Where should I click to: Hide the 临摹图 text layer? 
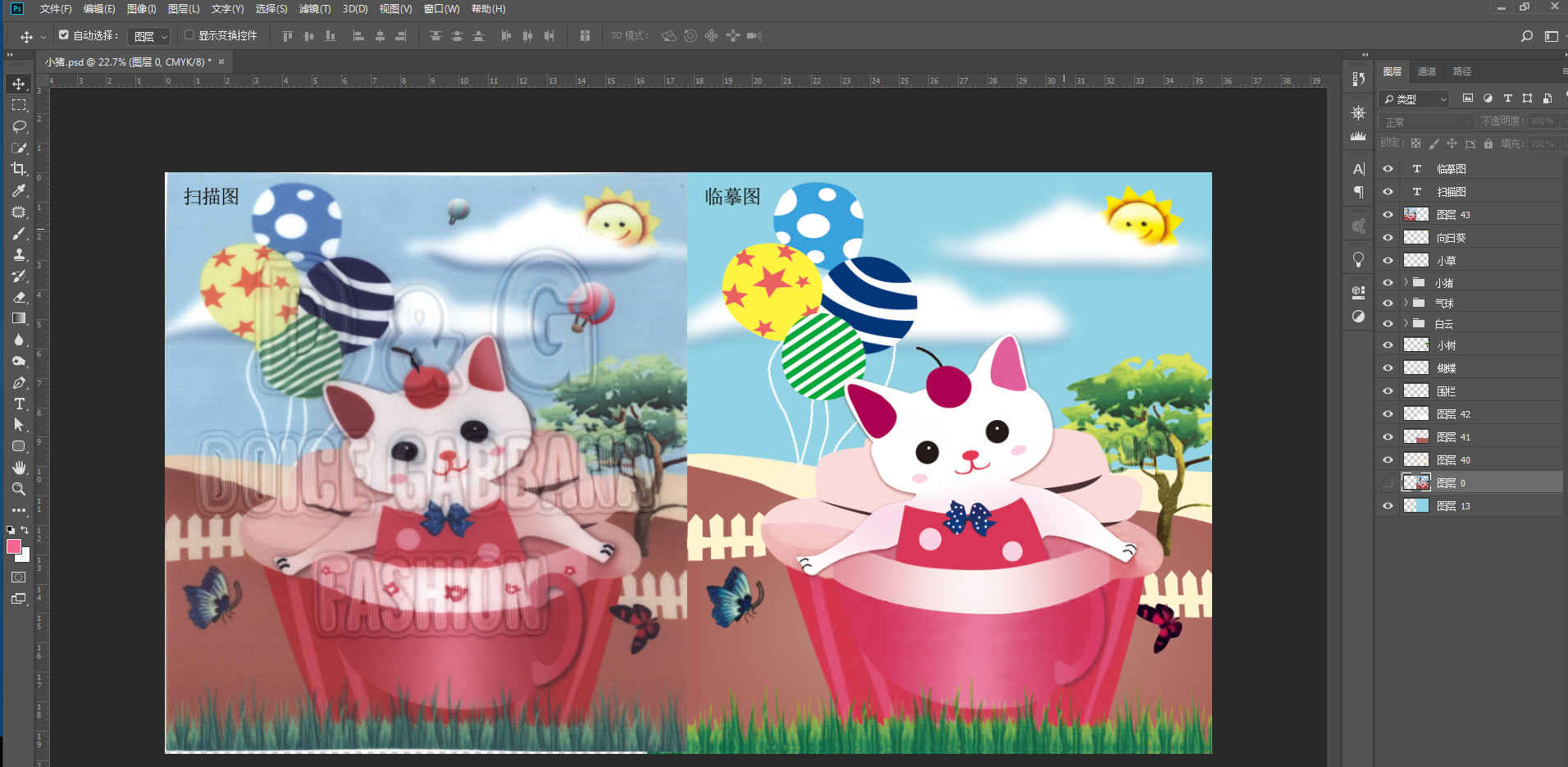[1388, 169]
